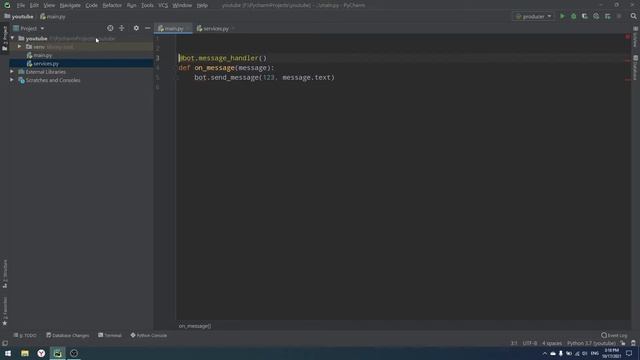The height and width of the screenshot is (360, 640).
Task: Click the clock app icon in the taskbar
Action: point(74,353)
